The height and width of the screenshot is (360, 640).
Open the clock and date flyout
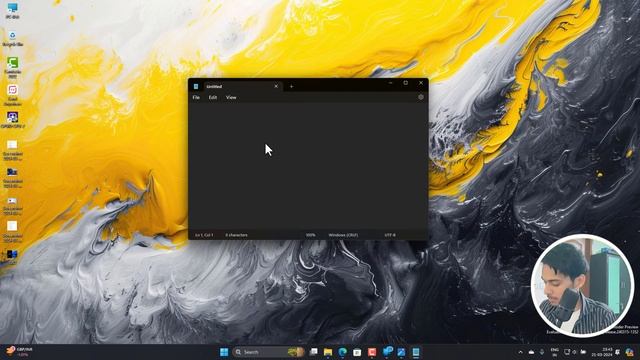click(x=602, y=352)
